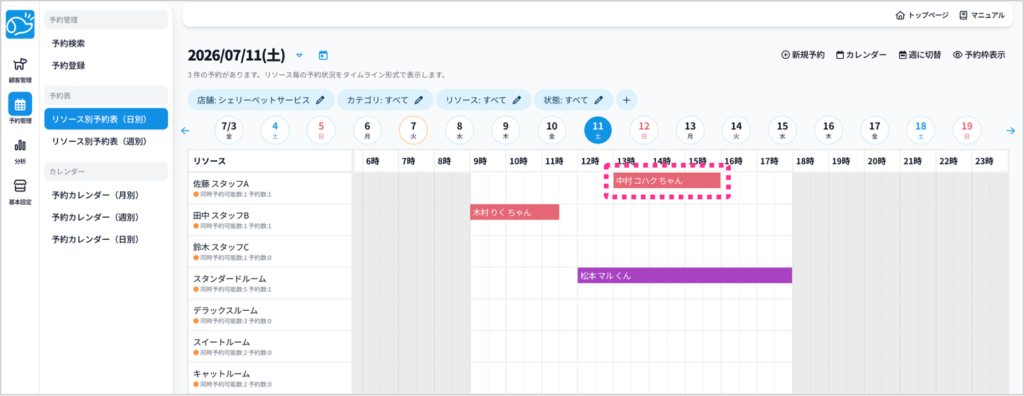Click the 23時 time column header
Viewport: 1024px width, 396px height.
[x=989, y=161]
